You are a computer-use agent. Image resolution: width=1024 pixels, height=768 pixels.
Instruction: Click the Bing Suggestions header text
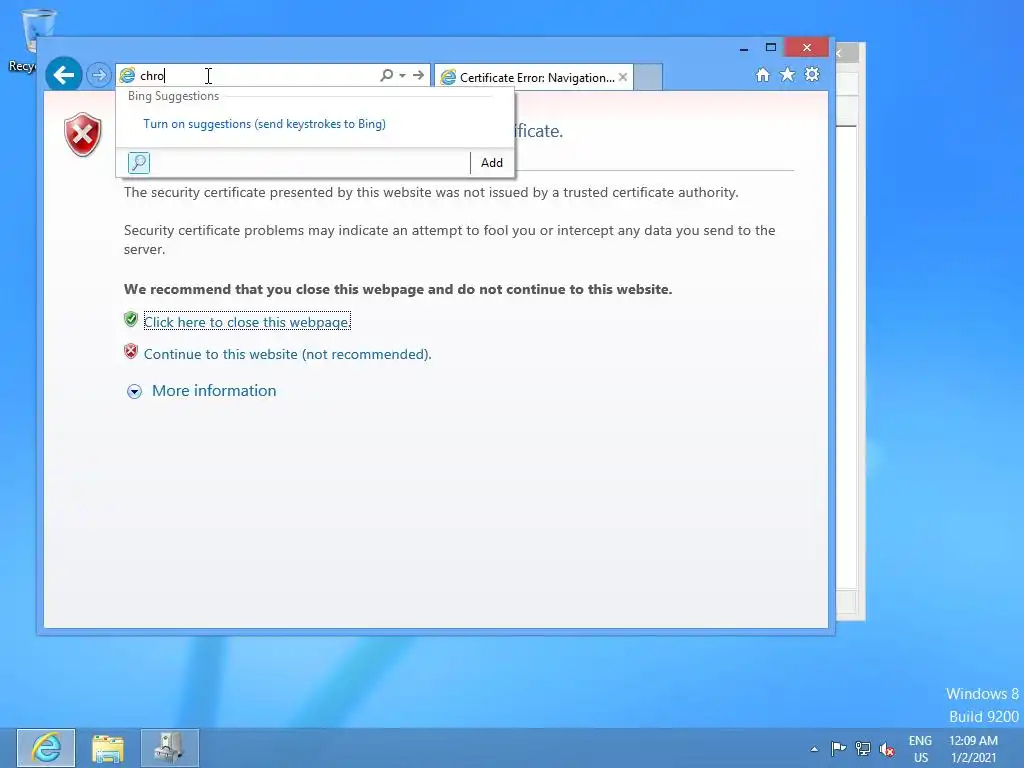173,96
